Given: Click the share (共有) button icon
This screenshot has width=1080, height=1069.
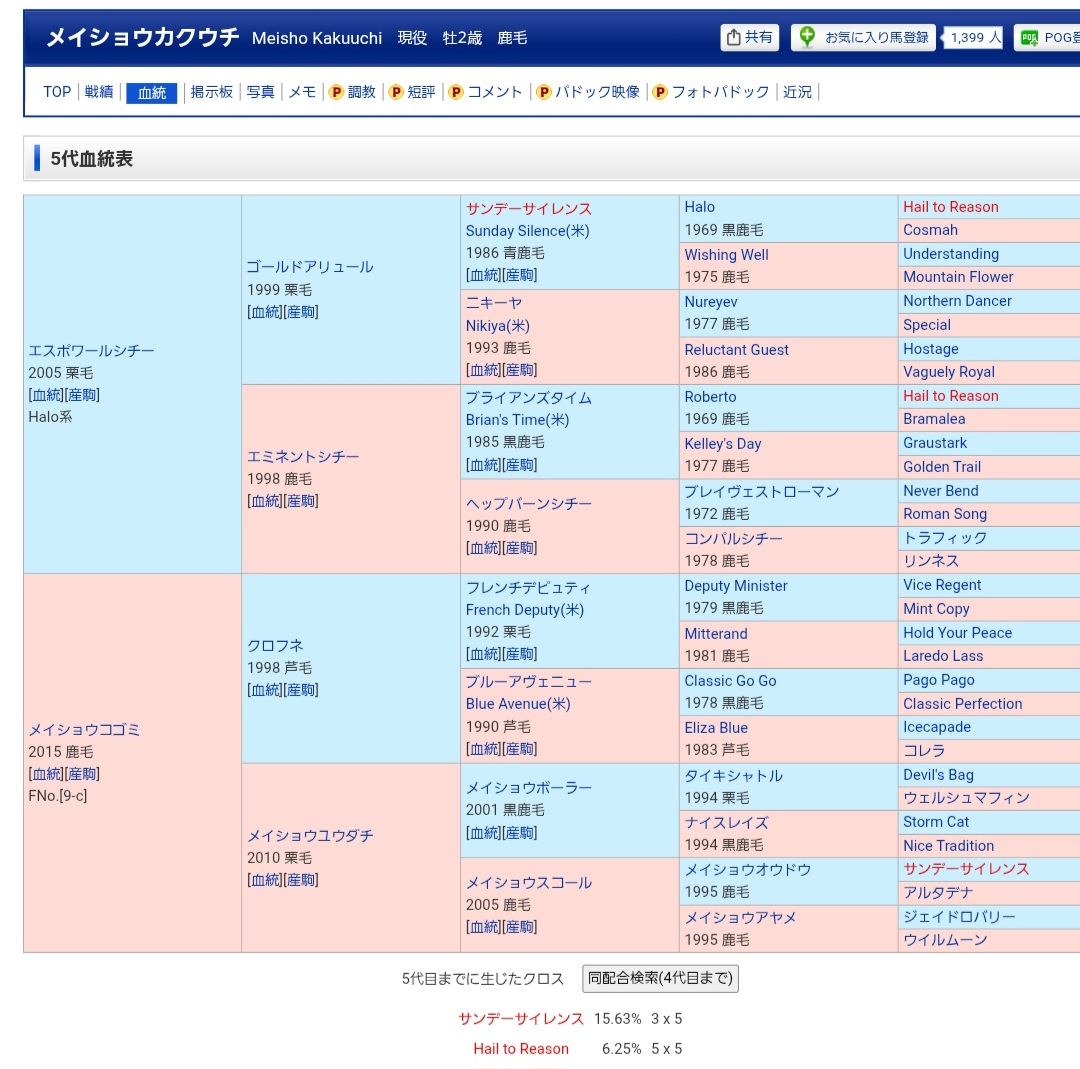Looking at the screenshot, I should point(734,38).
